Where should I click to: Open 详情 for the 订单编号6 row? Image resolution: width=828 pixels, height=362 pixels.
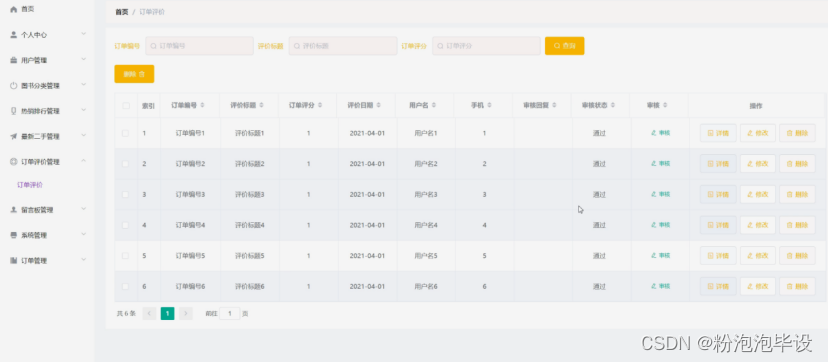[718, 286]
